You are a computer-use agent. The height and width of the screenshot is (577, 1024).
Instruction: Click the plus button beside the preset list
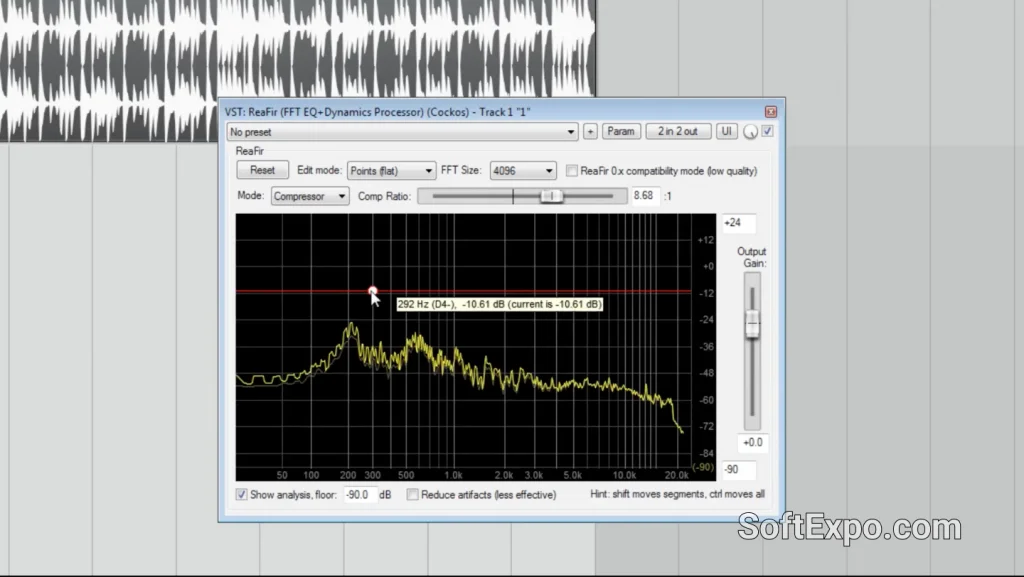(x=590, y=132)
